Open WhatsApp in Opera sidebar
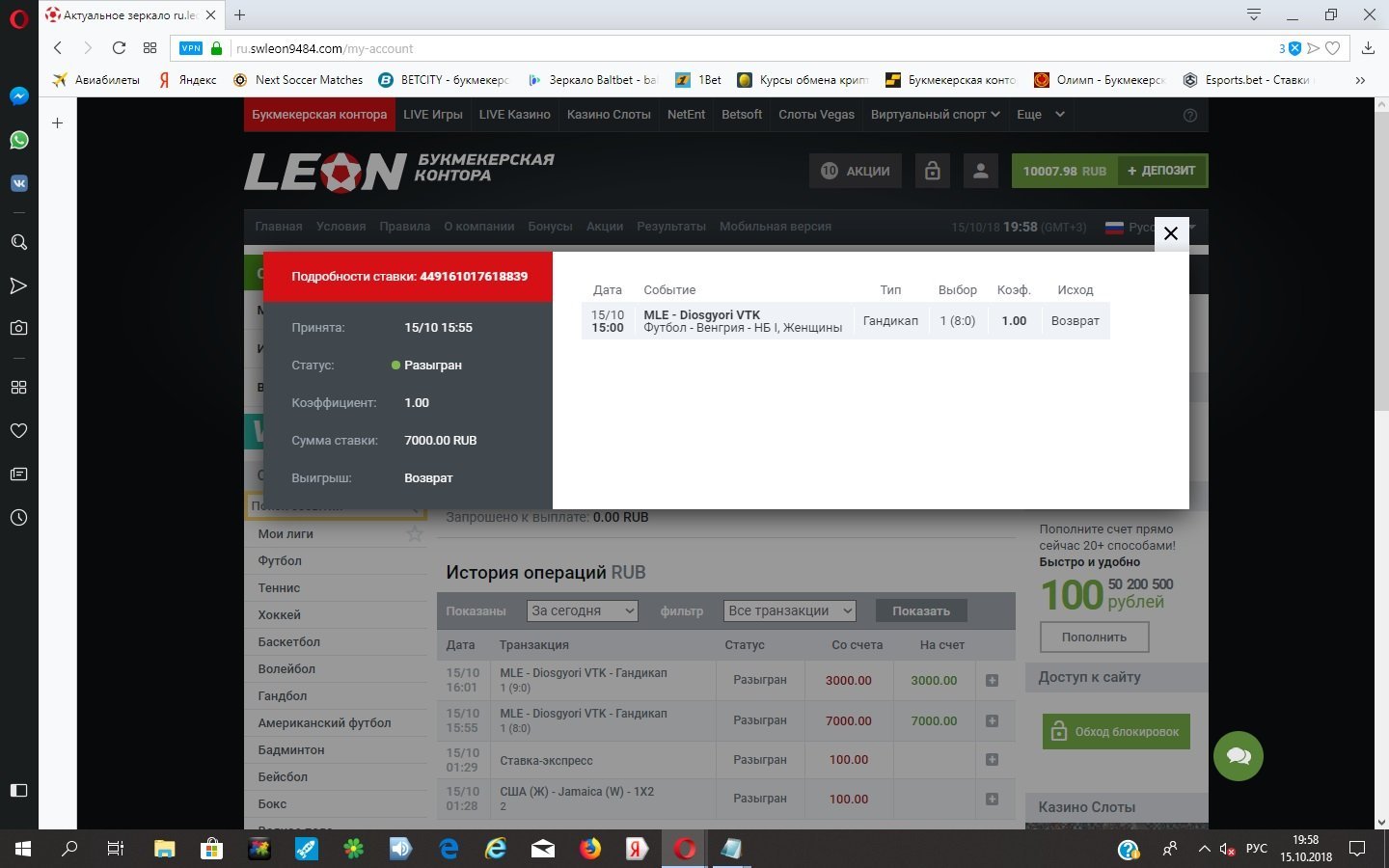 (x=18, y=140)
